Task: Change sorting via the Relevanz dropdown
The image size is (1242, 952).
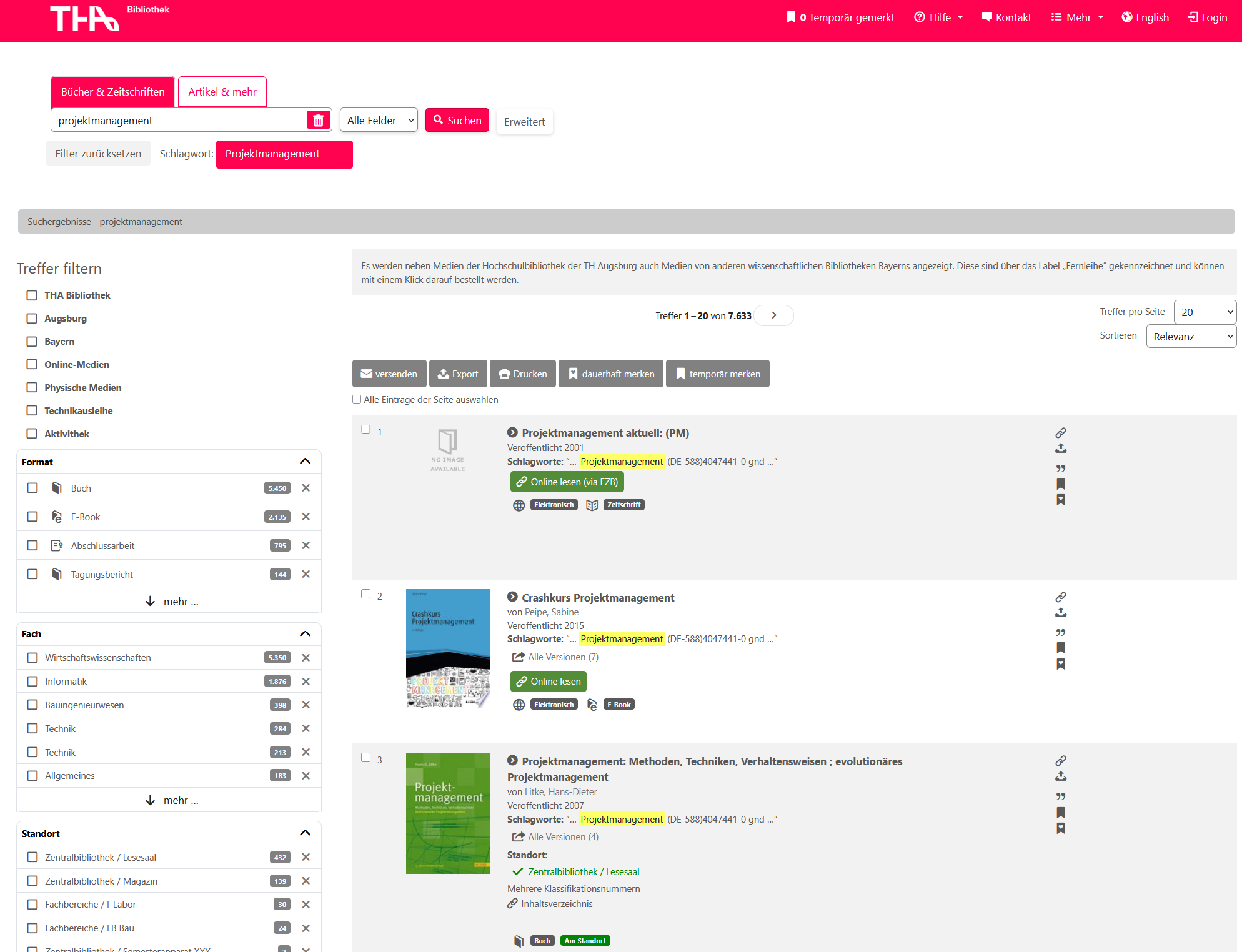Action: (x=1190, y=336)
